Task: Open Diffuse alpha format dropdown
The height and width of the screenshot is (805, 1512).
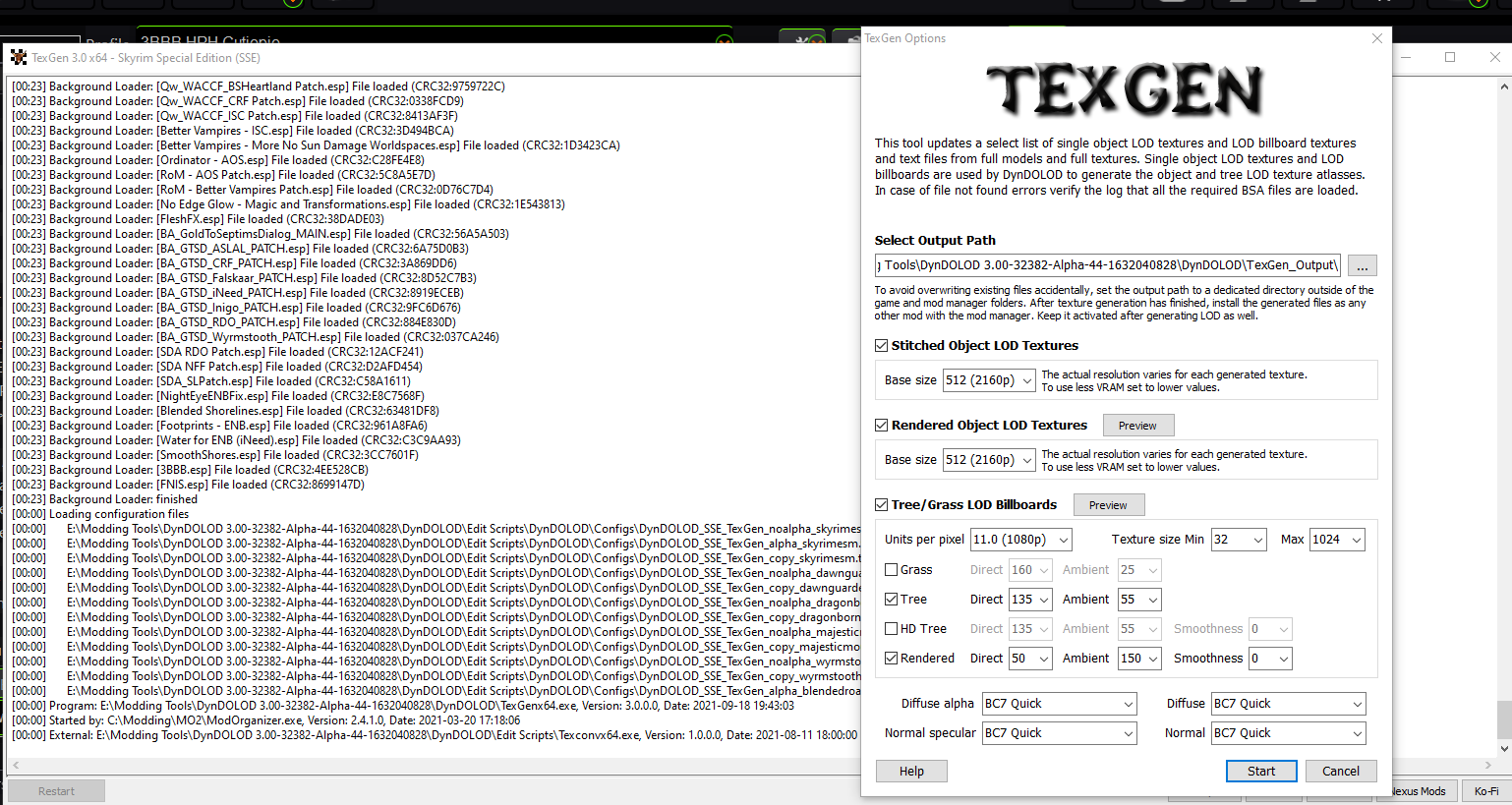Action: tap(1060, 704)
